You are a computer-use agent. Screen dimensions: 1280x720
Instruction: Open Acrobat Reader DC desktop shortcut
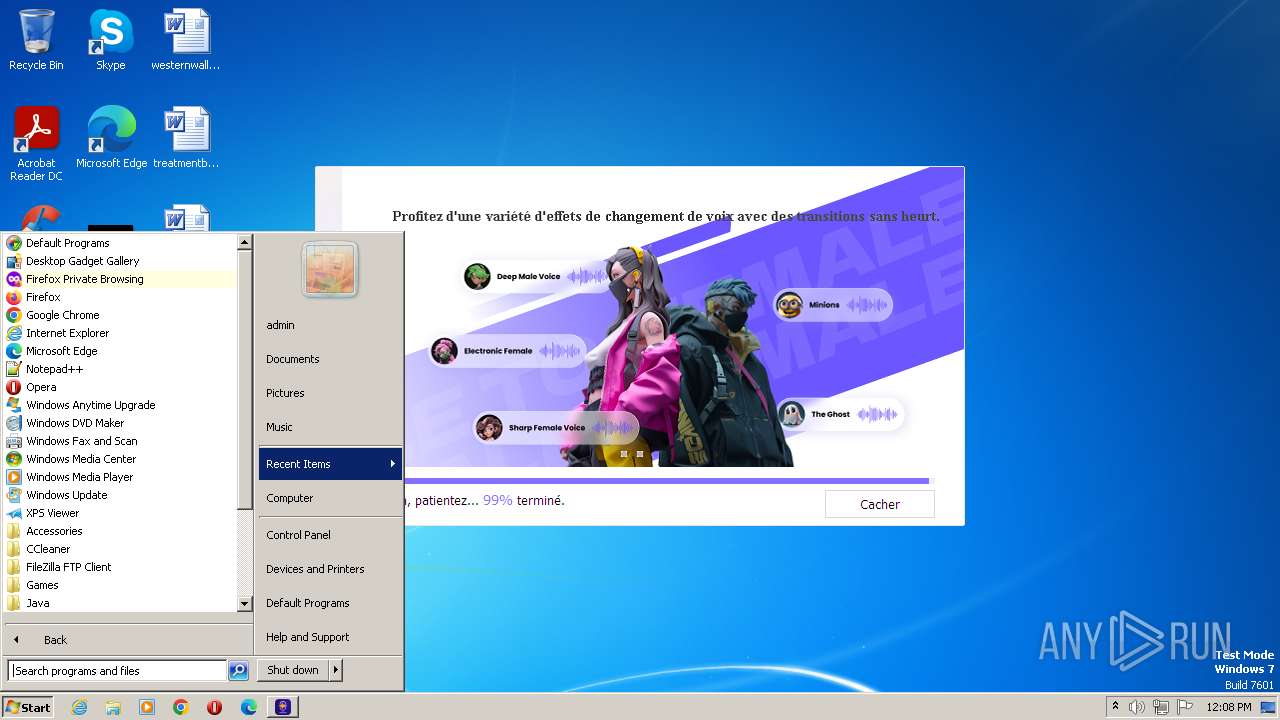click(x=36, y=143)
